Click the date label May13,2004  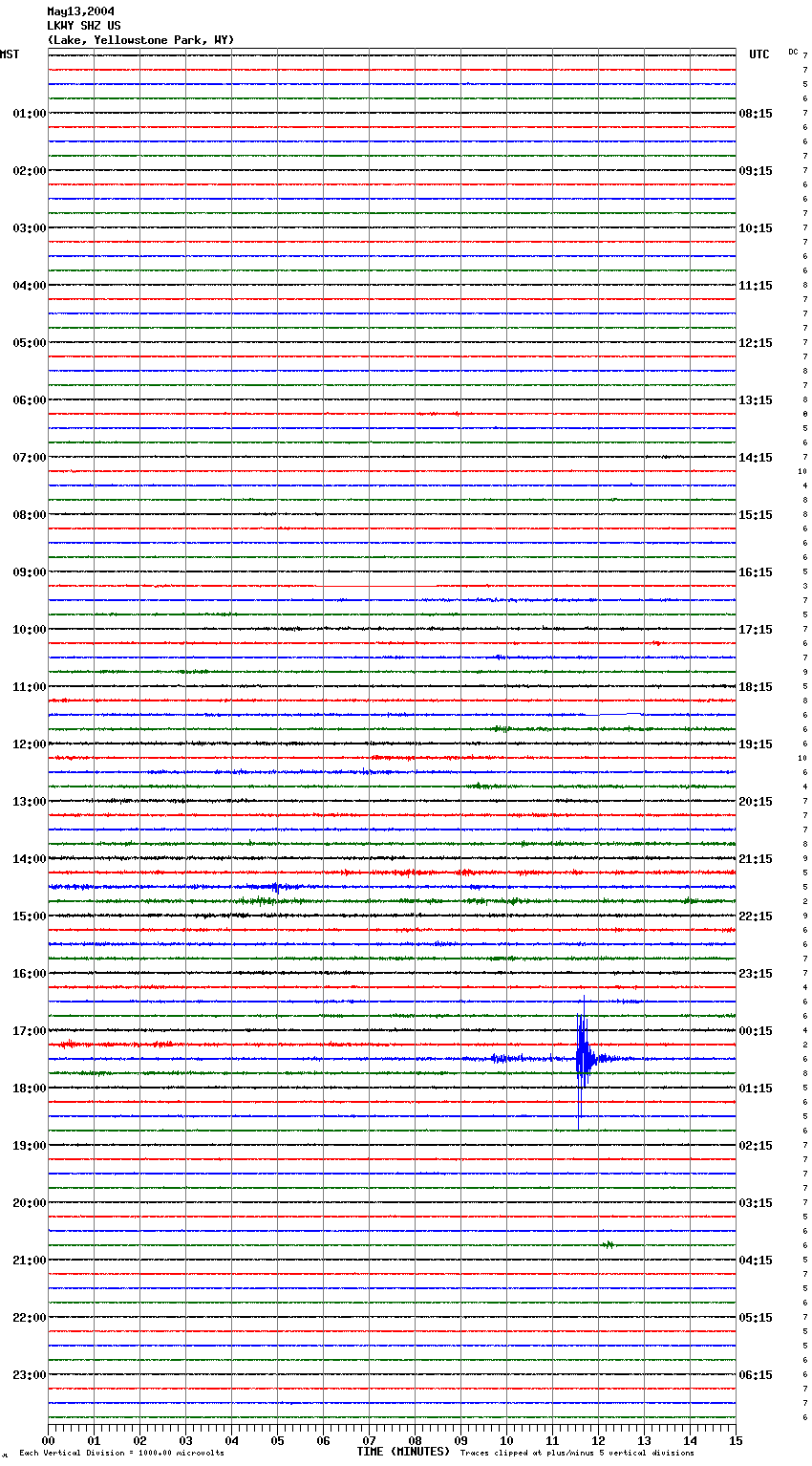click(x=81, y=11)
